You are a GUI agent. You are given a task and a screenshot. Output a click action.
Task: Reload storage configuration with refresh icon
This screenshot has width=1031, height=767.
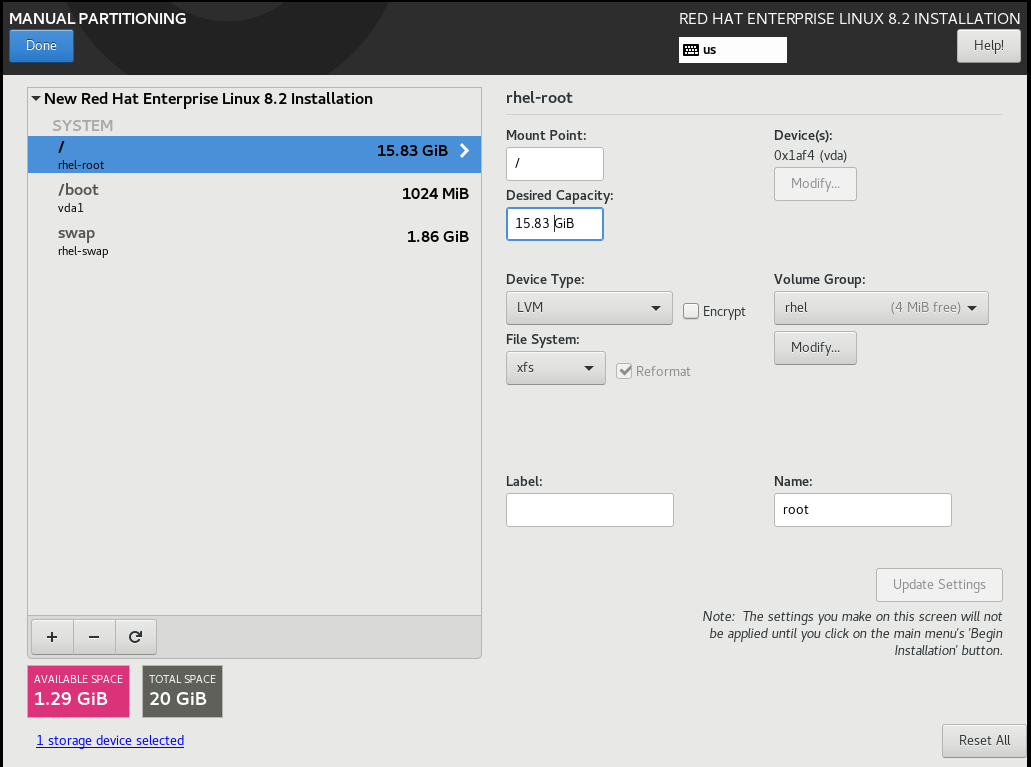135,637
